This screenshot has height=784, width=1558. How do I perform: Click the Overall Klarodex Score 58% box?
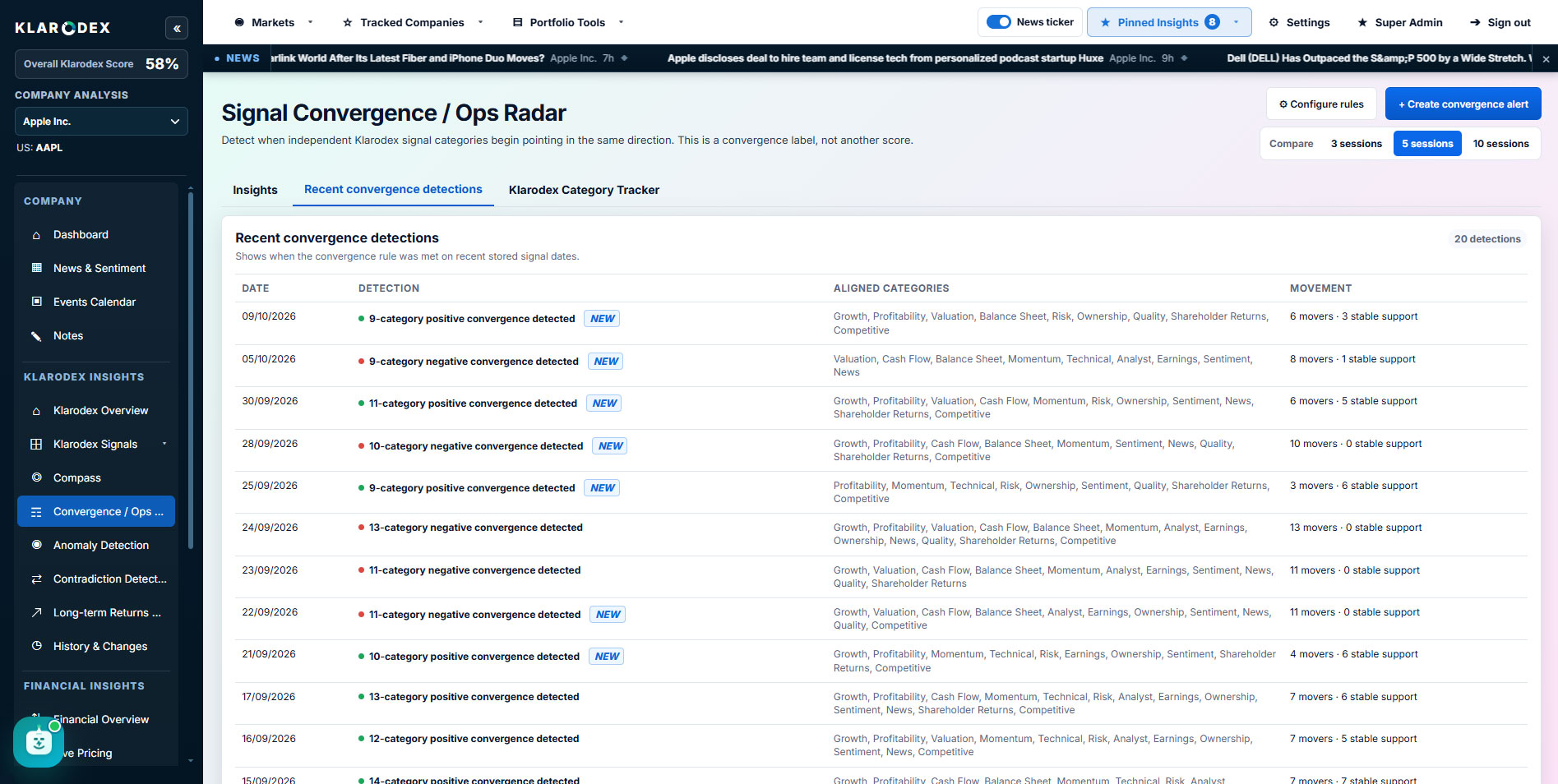[x=101, y=64]
